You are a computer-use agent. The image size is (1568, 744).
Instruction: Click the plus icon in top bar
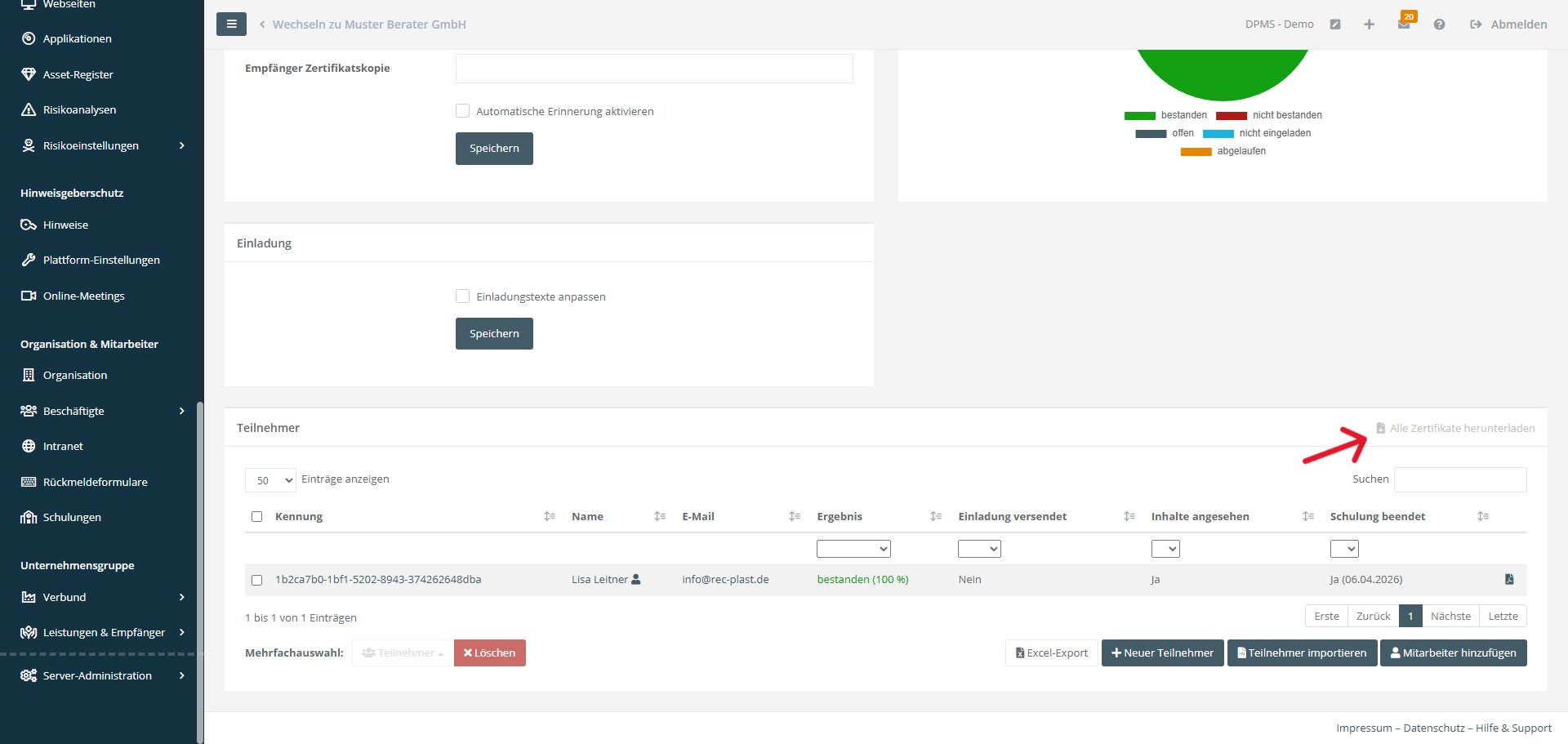[x=1369, y=25]
